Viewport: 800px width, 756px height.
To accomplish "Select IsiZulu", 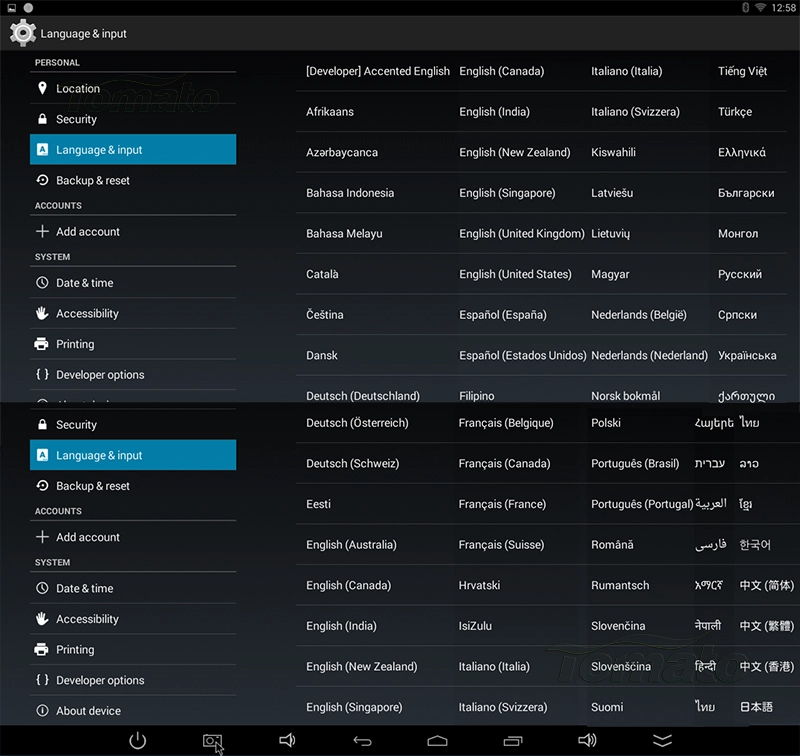I will coord(475,626).
